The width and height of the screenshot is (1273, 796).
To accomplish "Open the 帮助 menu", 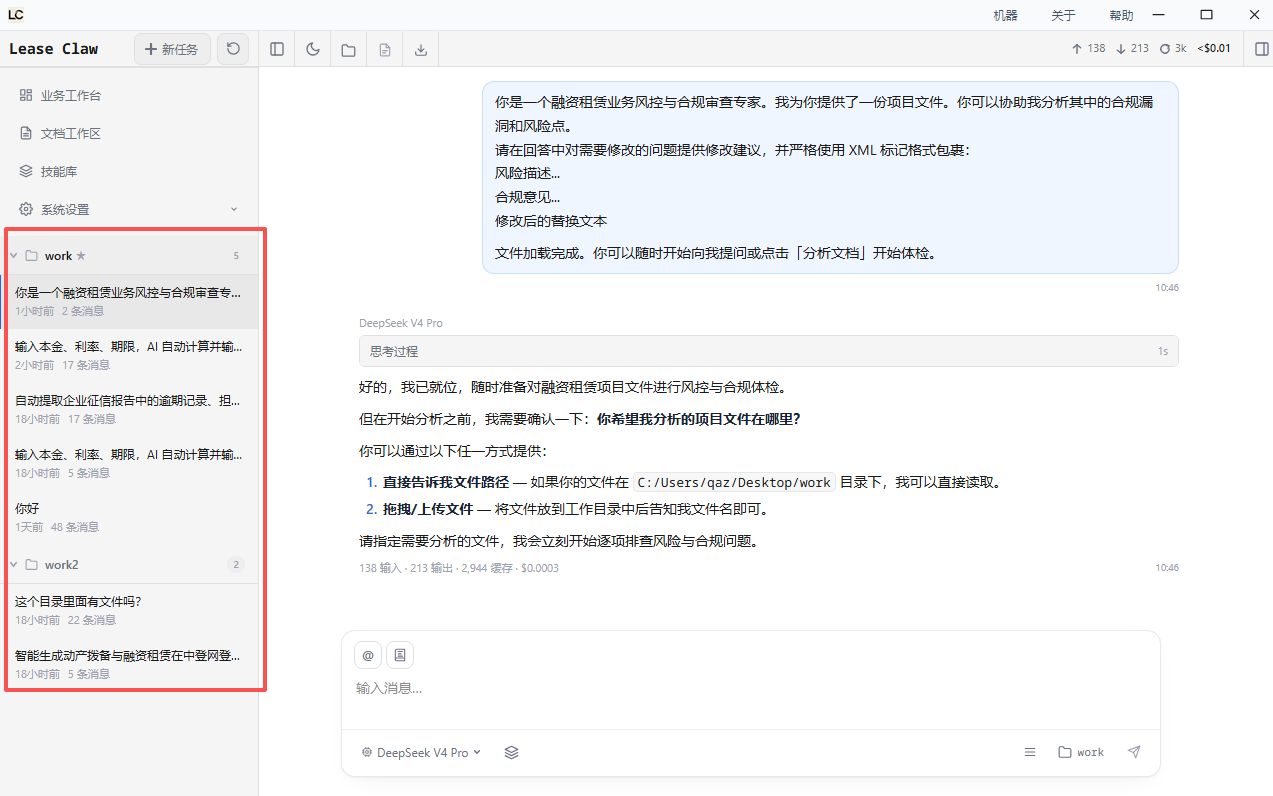I will (1121, 15).
